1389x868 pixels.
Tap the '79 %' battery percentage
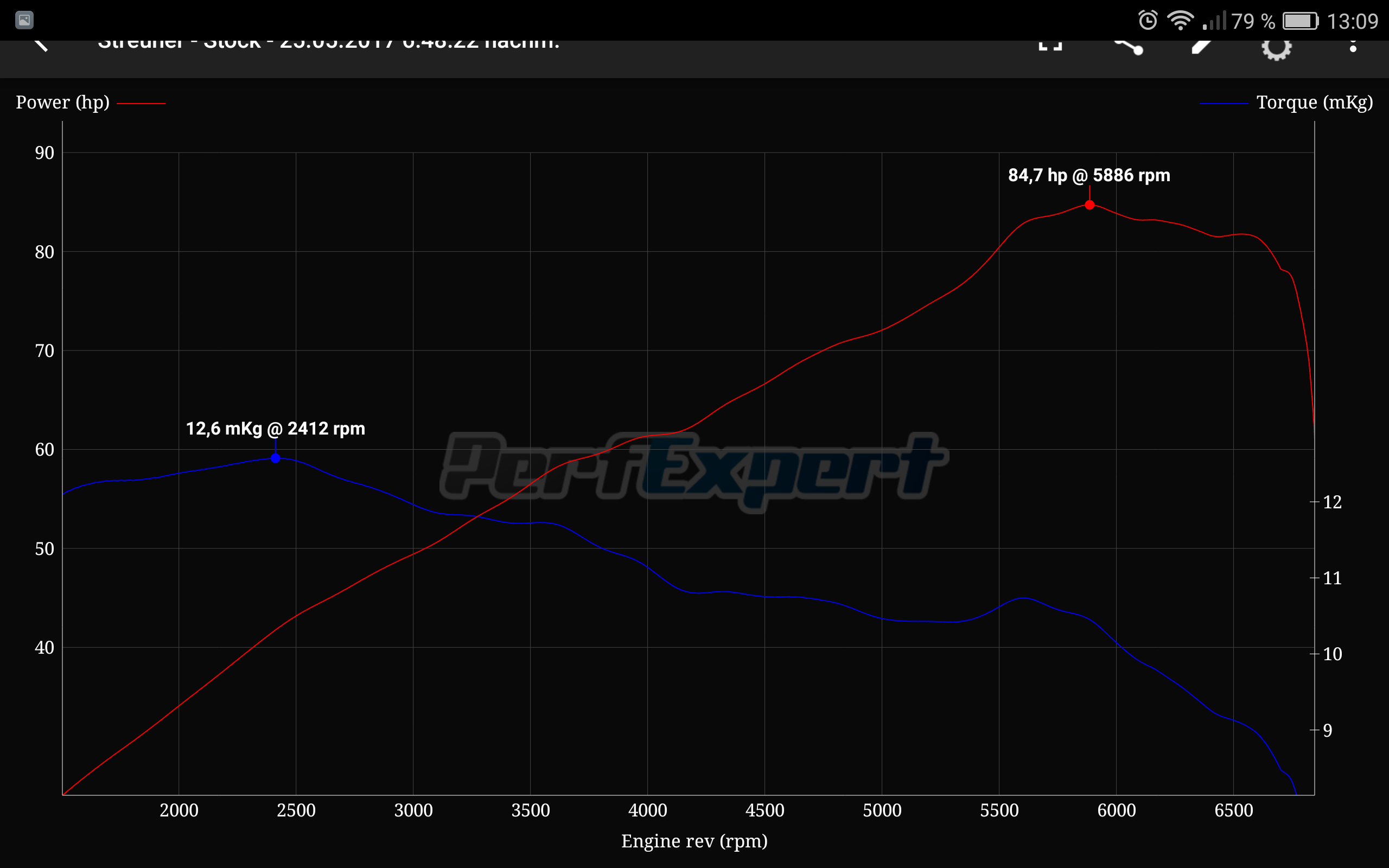1253,21
